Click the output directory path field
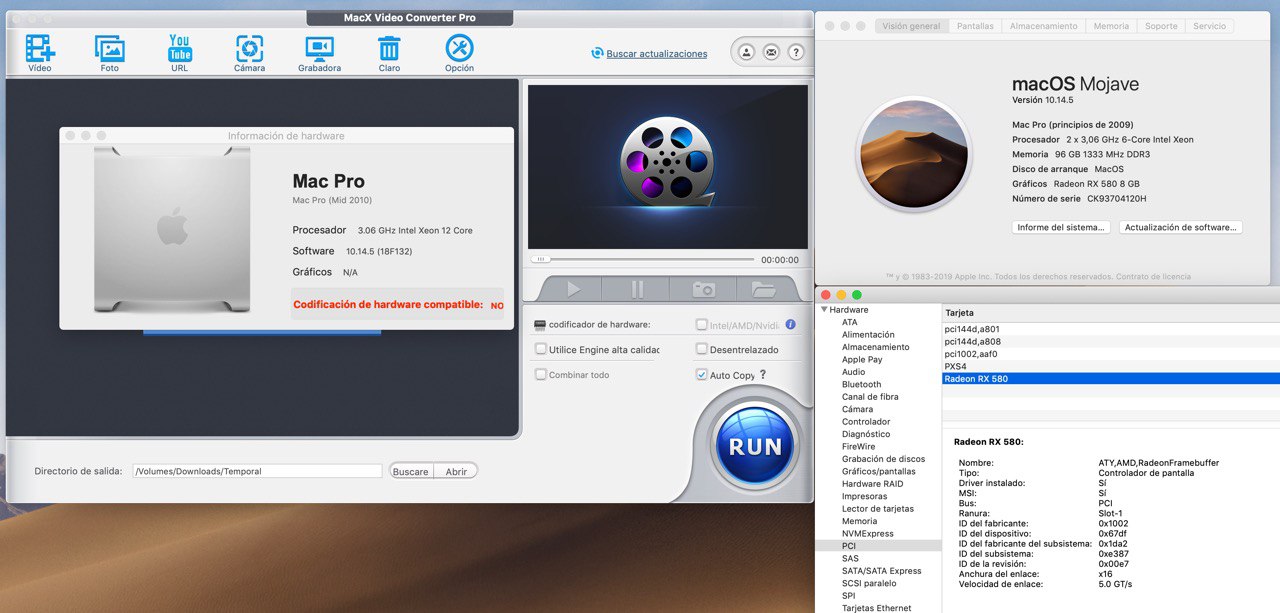 click(x=257, y=471)
